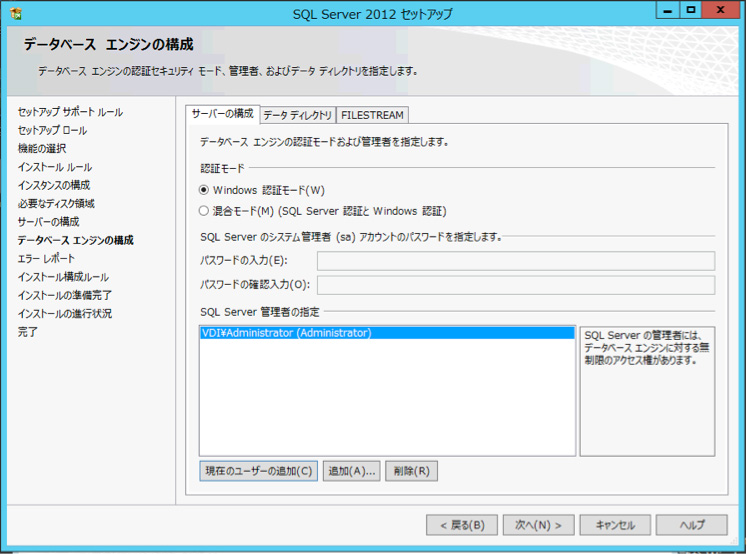This screenshot has width=747, height=554.
Task: Maximize the SQL Server 2012 setup window
Action: pos(690,10)
